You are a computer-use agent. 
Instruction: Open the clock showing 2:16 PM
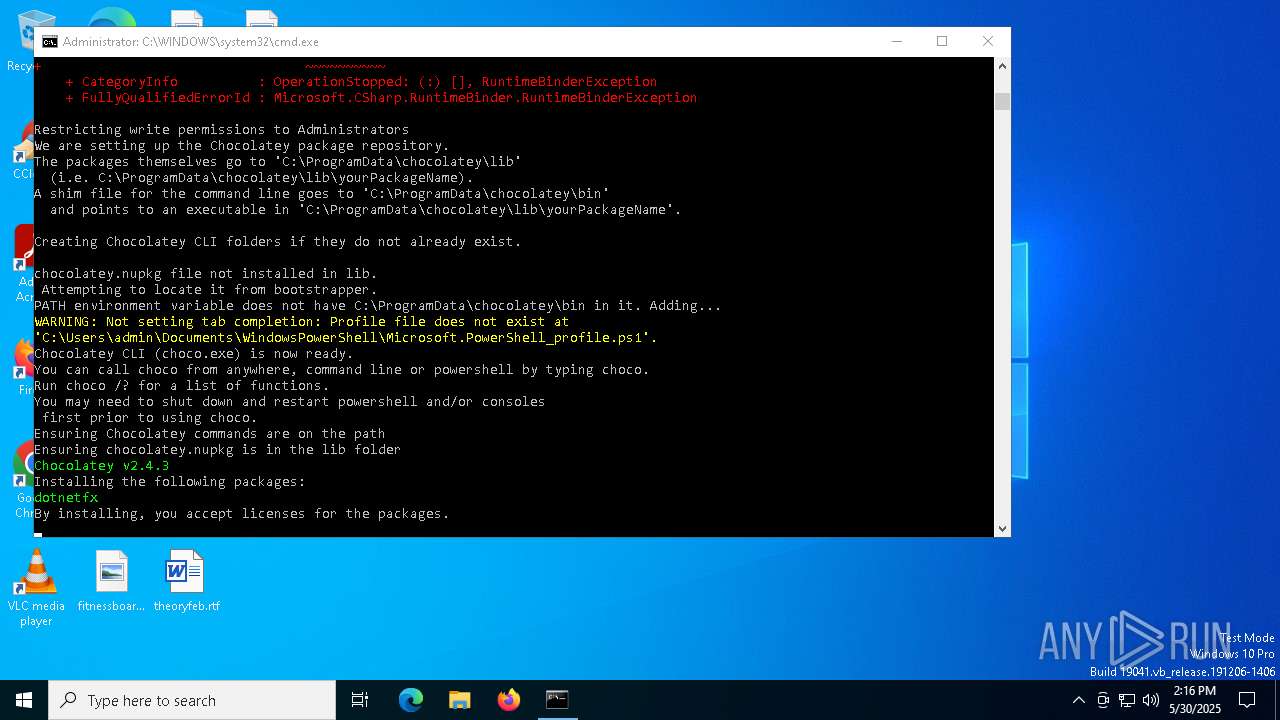click(1195, 700)
